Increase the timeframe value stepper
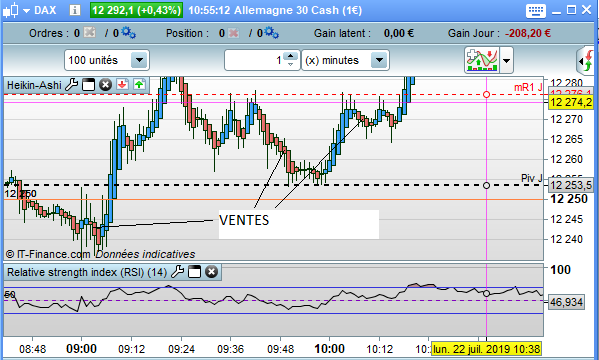599x360 pixels. click(291, 56)
